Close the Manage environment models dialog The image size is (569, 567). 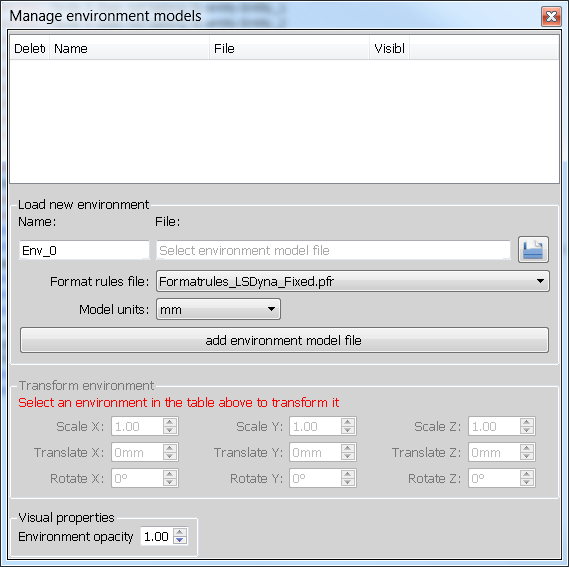click(551, 16)
